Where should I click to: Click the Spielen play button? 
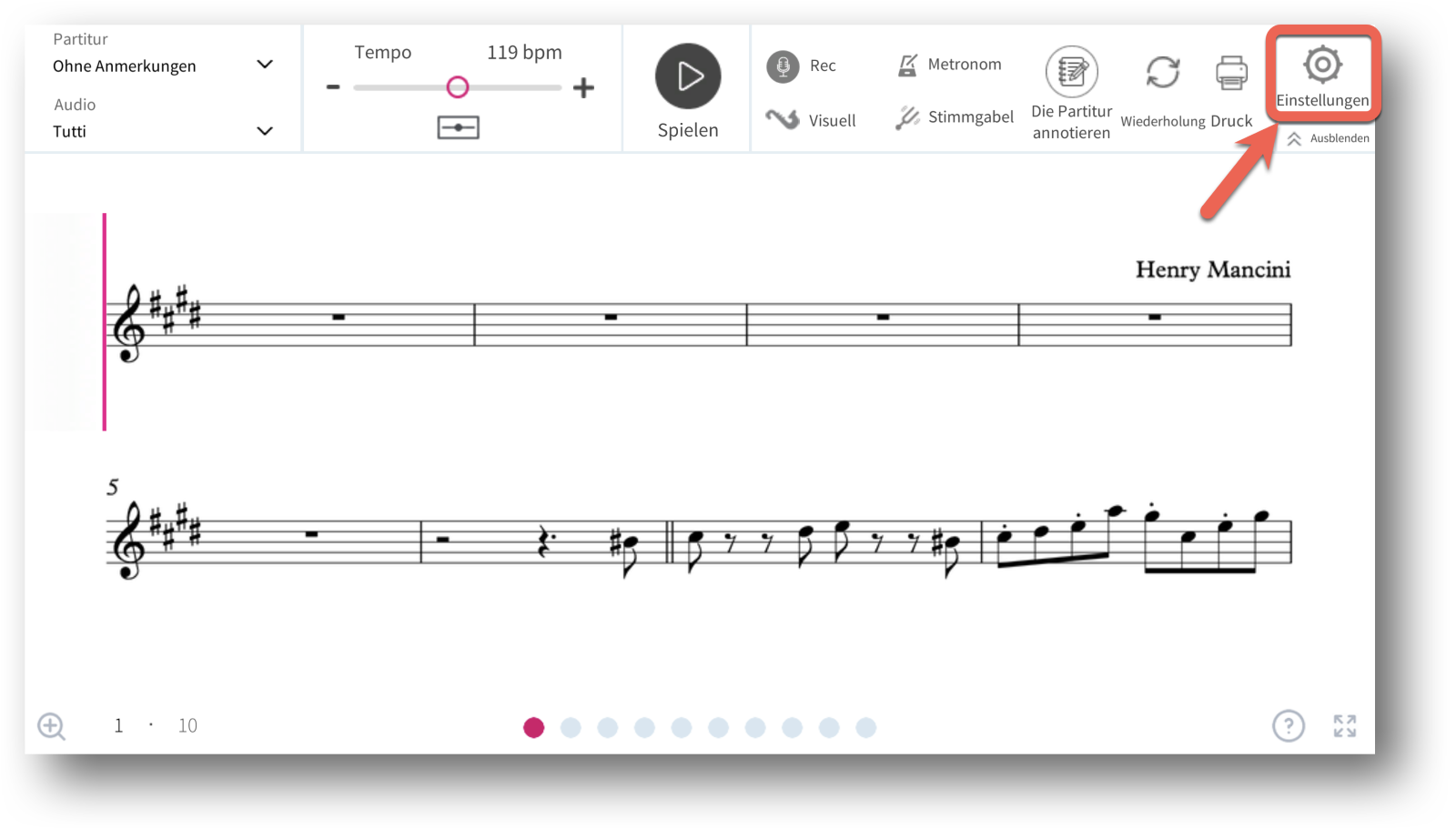pyautogui.click(x=688, y=76)
